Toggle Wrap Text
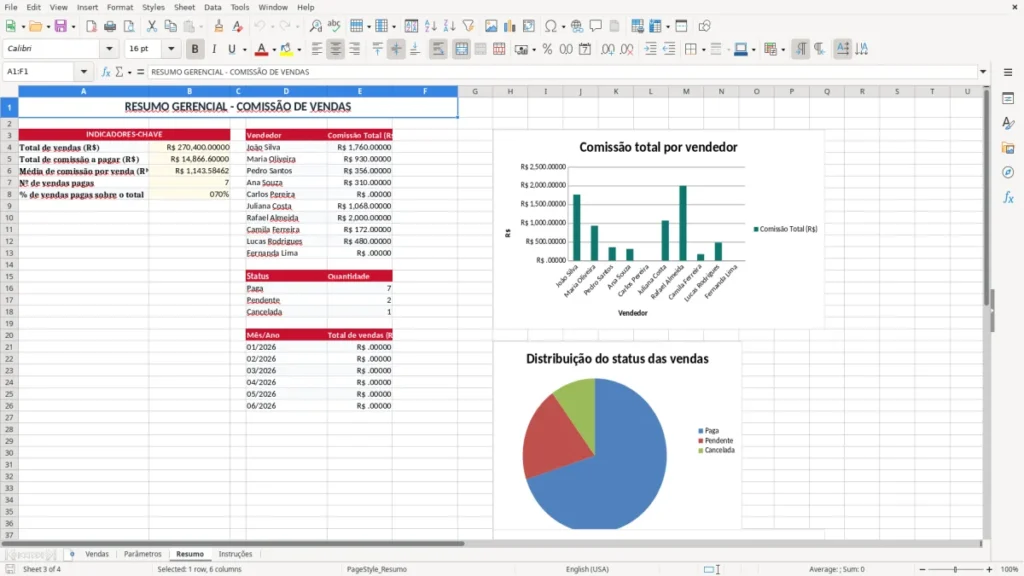Viewport: 1024px width, 576px height. tap(438, 49)
